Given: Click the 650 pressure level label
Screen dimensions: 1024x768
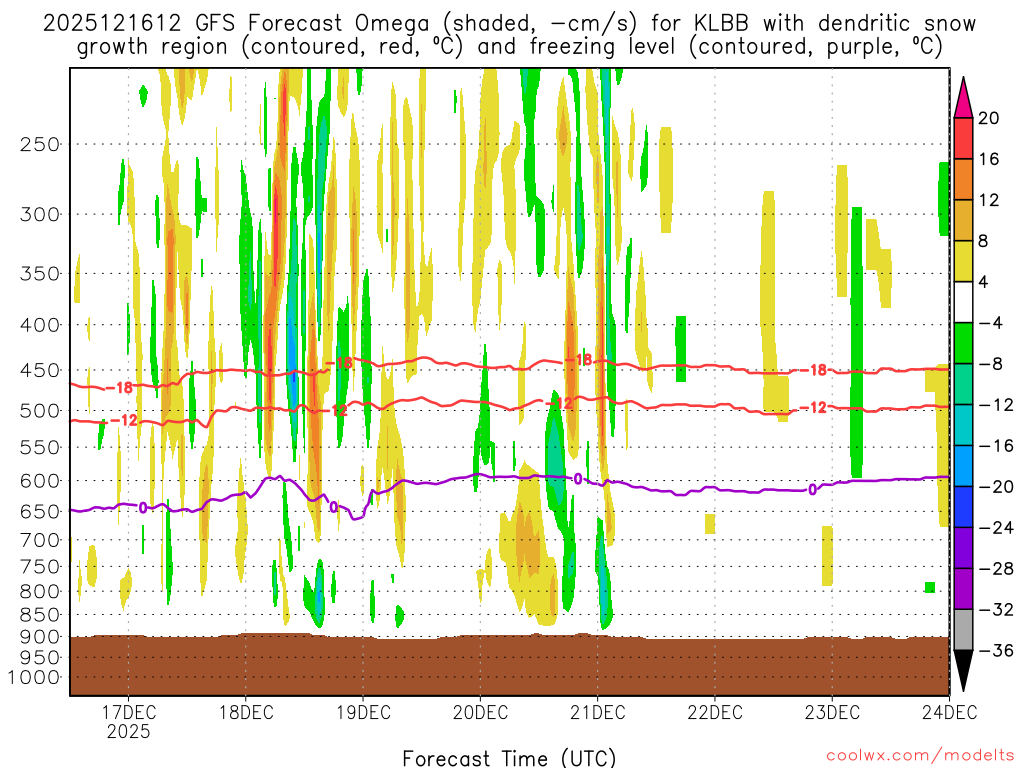Looking at the screenshot, I should coord(40,511).
